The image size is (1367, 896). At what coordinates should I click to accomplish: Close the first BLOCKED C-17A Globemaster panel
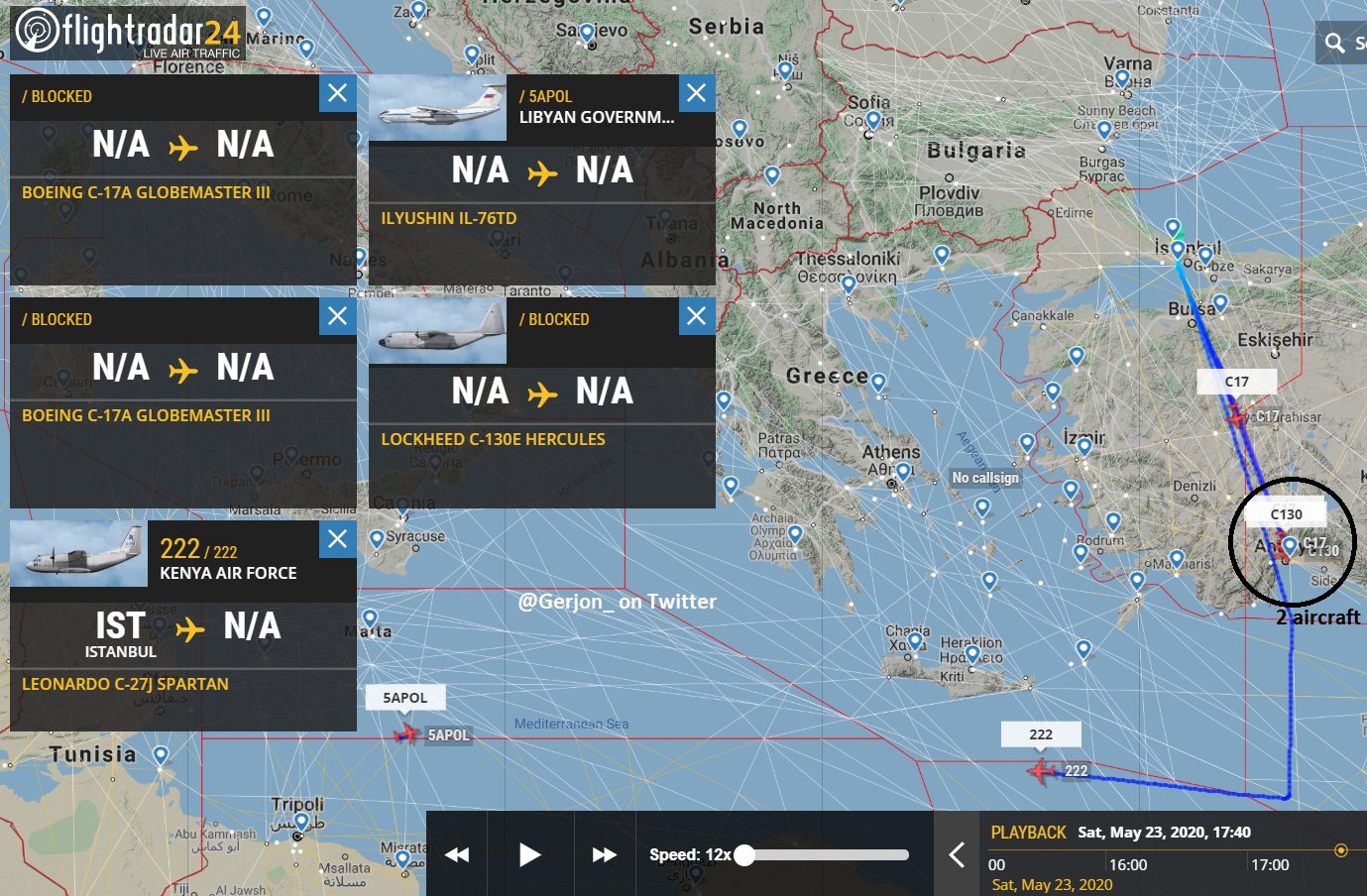(338, 93)
